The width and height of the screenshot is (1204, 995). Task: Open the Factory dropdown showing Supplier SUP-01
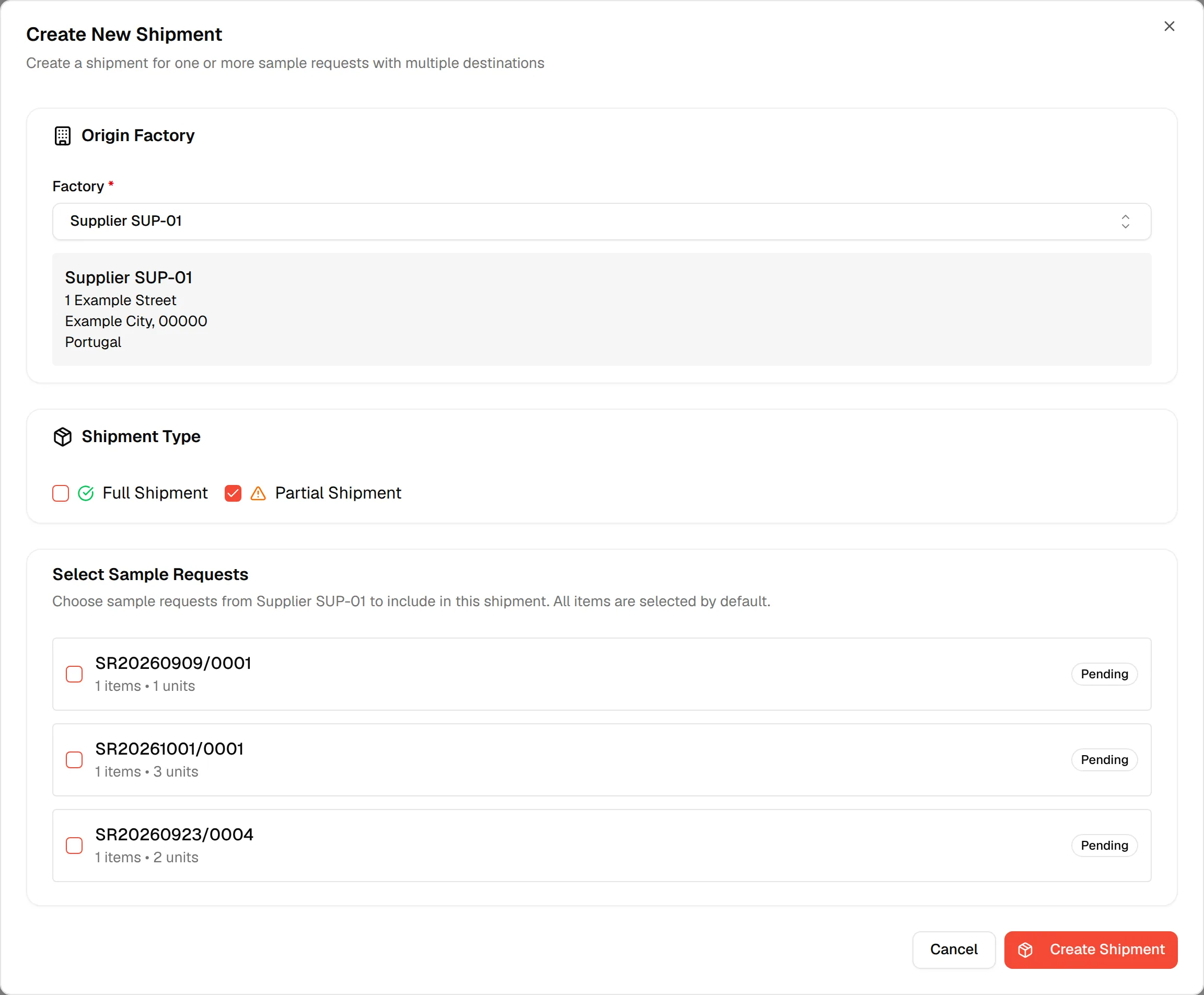(601, 221)
